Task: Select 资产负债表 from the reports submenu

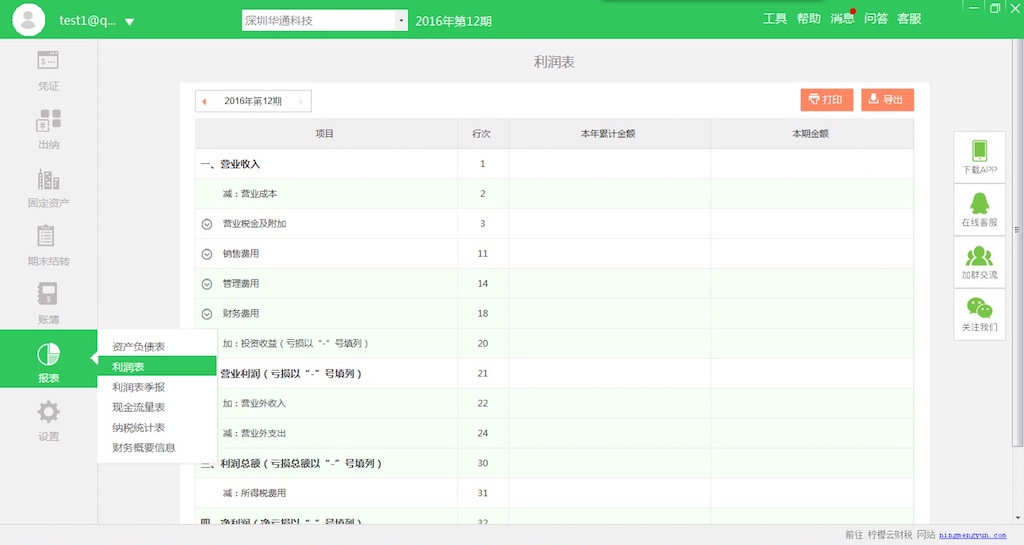Action: tap(139, 347)
